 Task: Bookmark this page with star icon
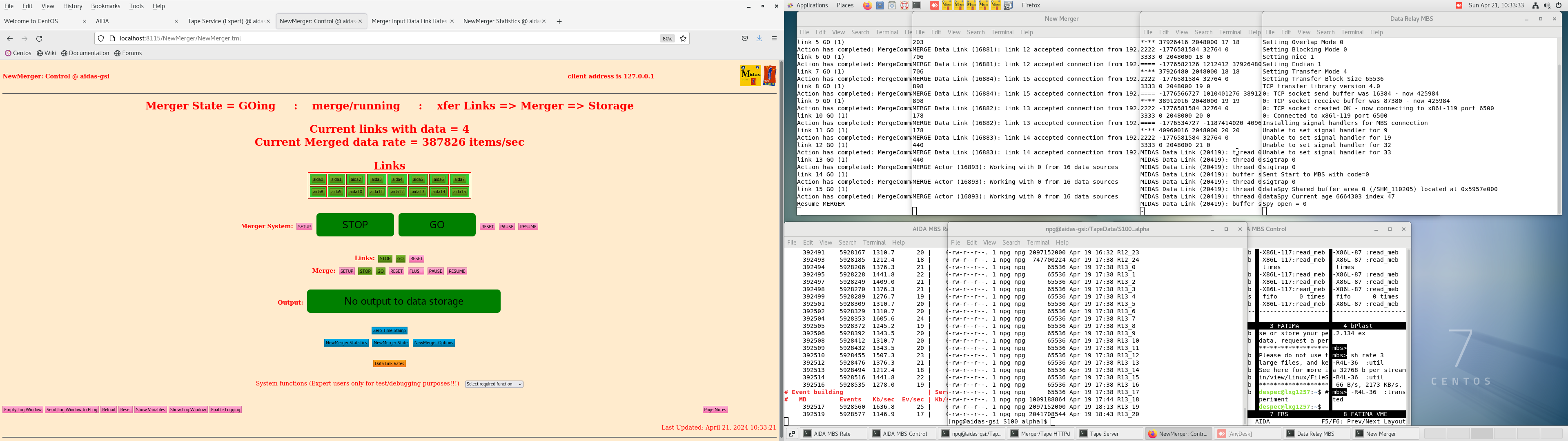pyautogui.click(x=683, y=38)
